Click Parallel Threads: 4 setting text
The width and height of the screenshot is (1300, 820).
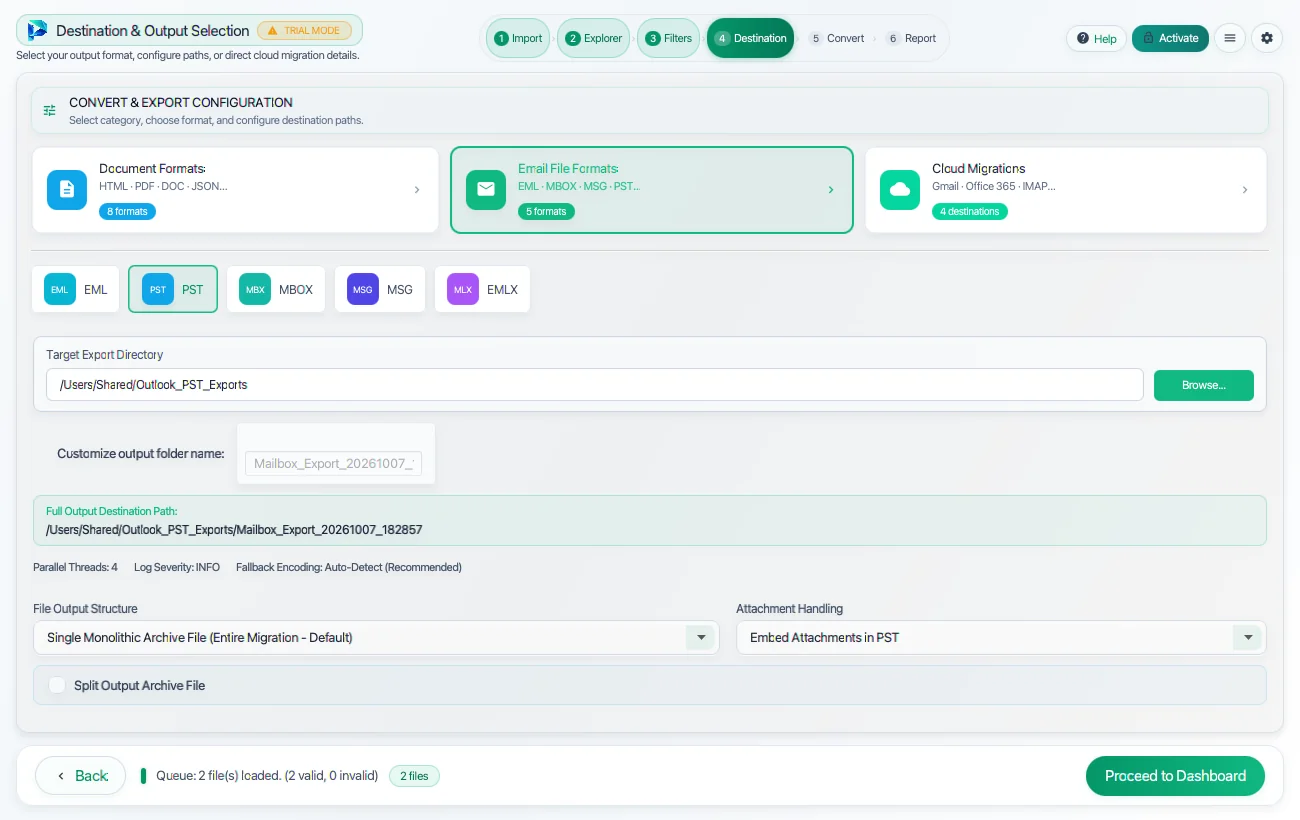75,567
